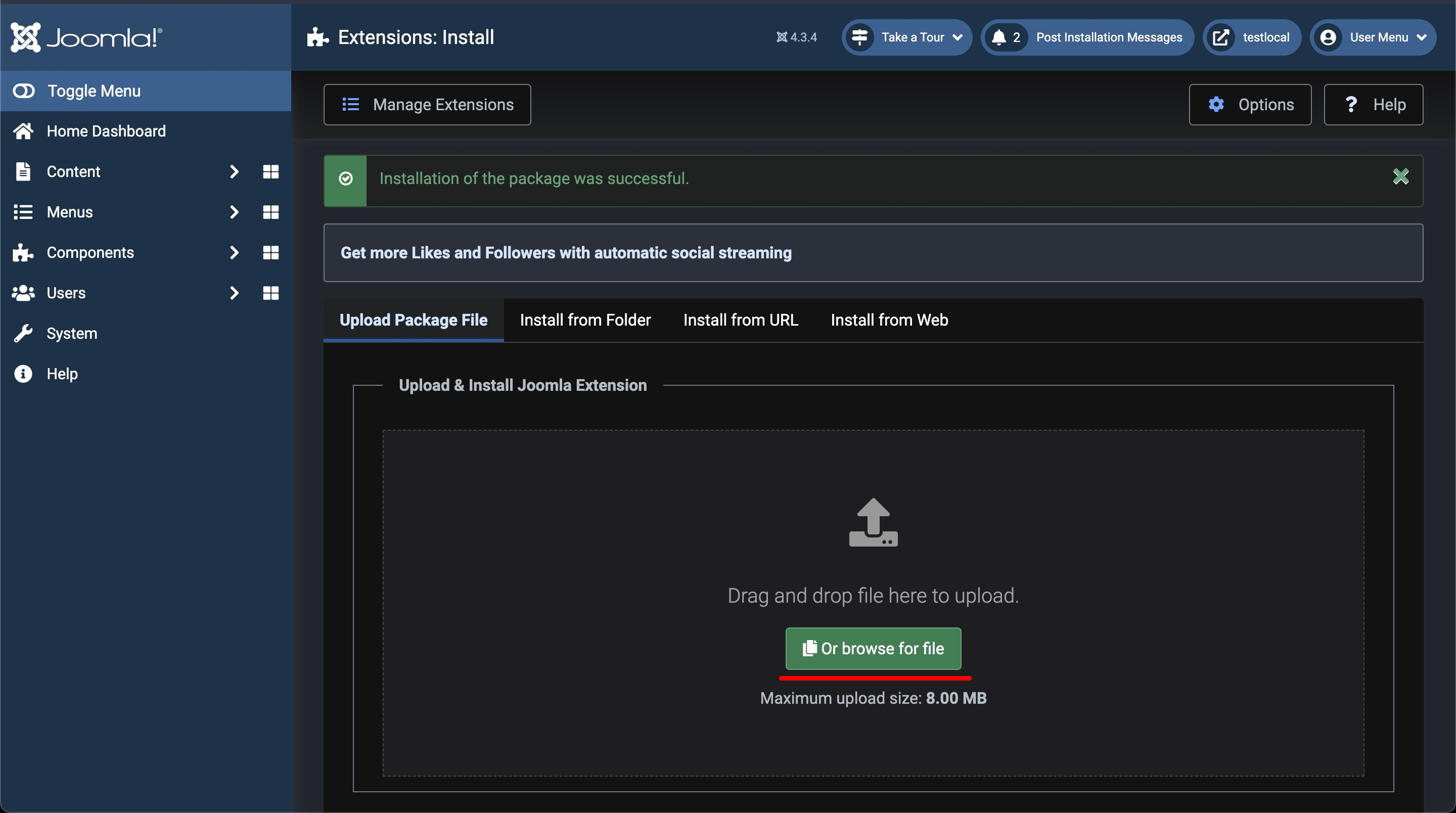Viewport: 1456px width, 813px height.
Task: Click the upload tray icon in the drop zone
Action: (873, 522)
